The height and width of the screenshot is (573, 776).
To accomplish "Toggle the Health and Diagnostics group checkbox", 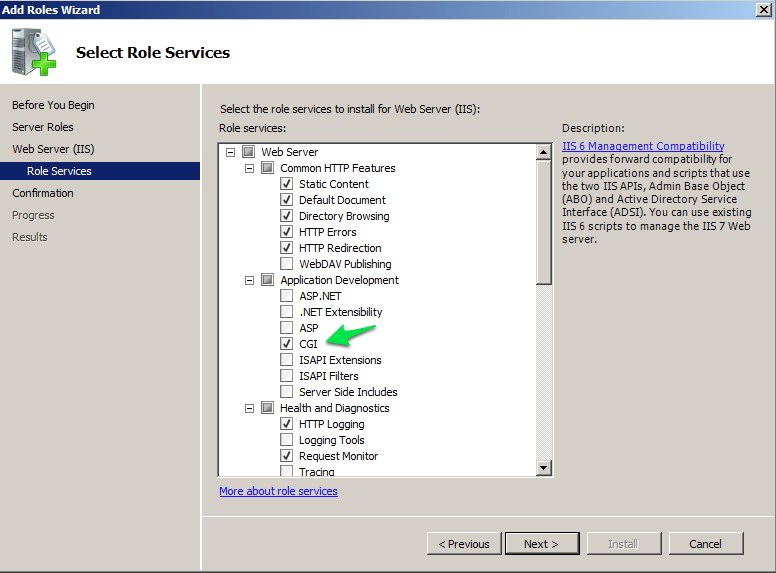I will coord(267,408).
